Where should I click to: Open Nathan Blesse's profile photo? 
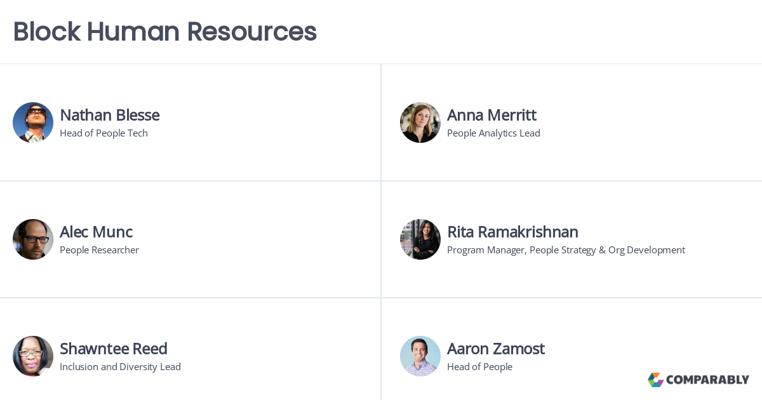tap(33, 122)
